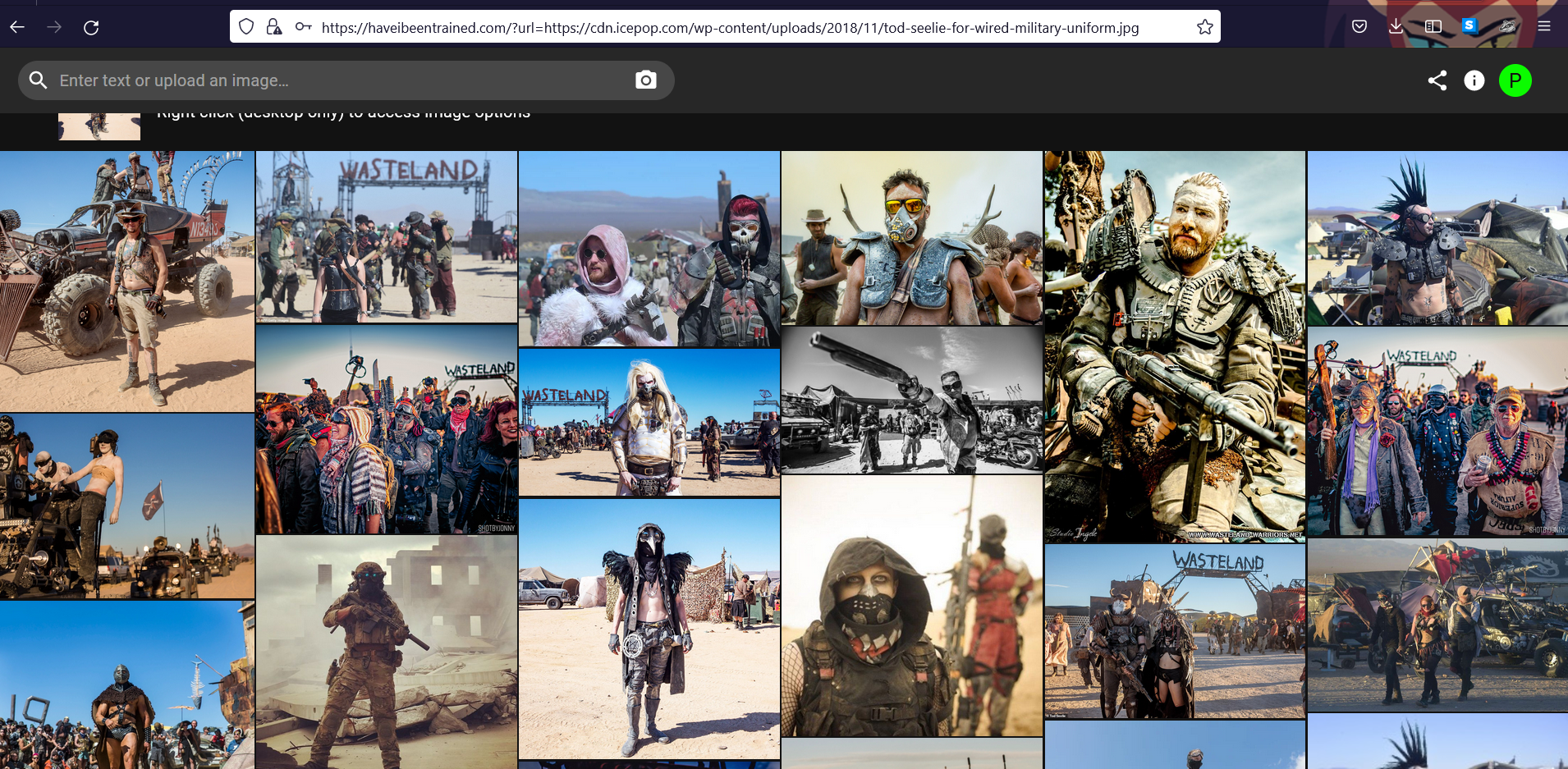The height and width of the screenshot is (769, 1568).
Task: Open sunset vehicles and walkers photo
Action: 1437,625
